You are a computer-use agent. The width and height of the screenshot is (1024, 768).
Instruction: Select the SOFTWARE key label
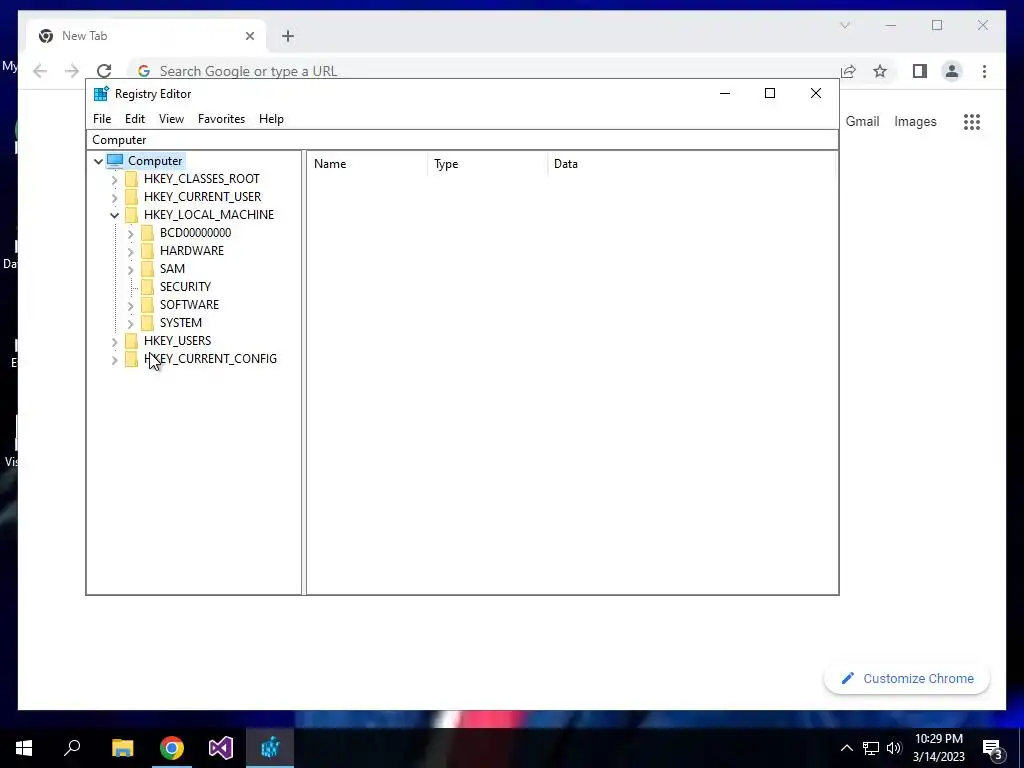(x=189, y=305)
